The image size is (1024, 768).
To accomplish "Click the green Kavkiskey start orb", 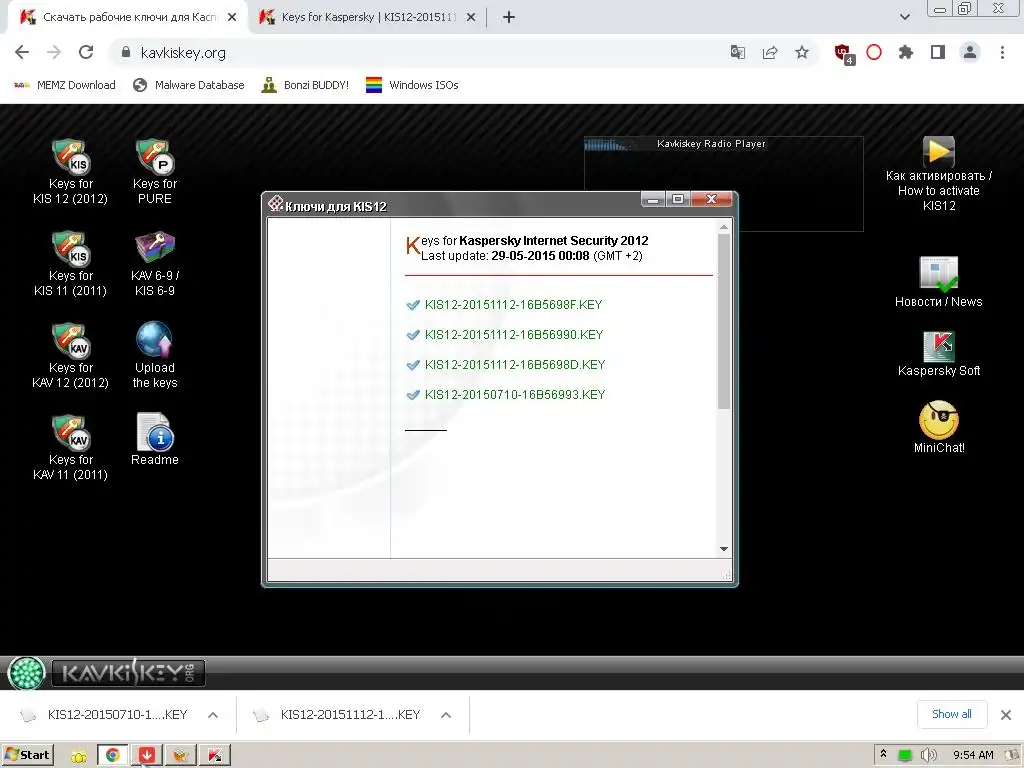I will point(26,673).
